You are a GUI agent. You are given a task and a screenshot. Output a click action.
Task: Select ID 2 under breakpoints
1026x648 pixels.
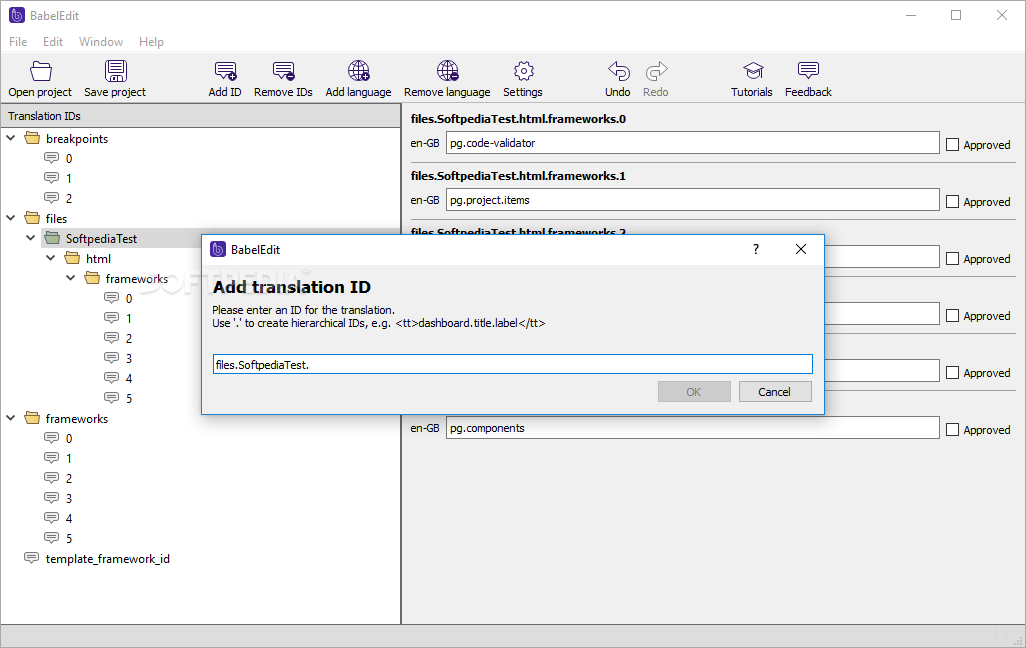click(x=69, y=198)
